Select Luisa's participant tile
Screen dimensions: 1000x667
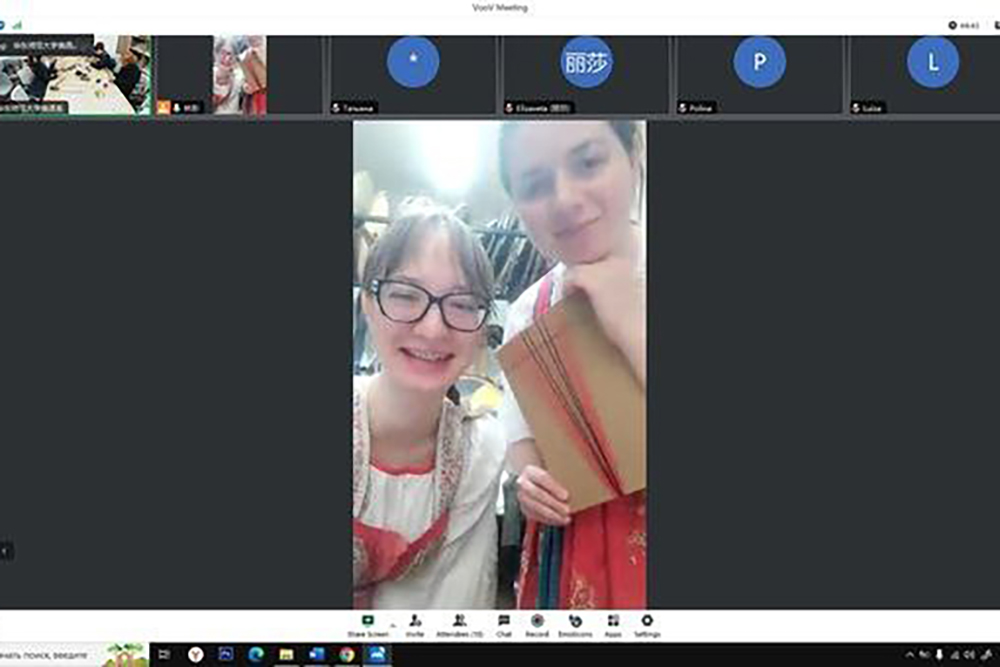point(925,75)
